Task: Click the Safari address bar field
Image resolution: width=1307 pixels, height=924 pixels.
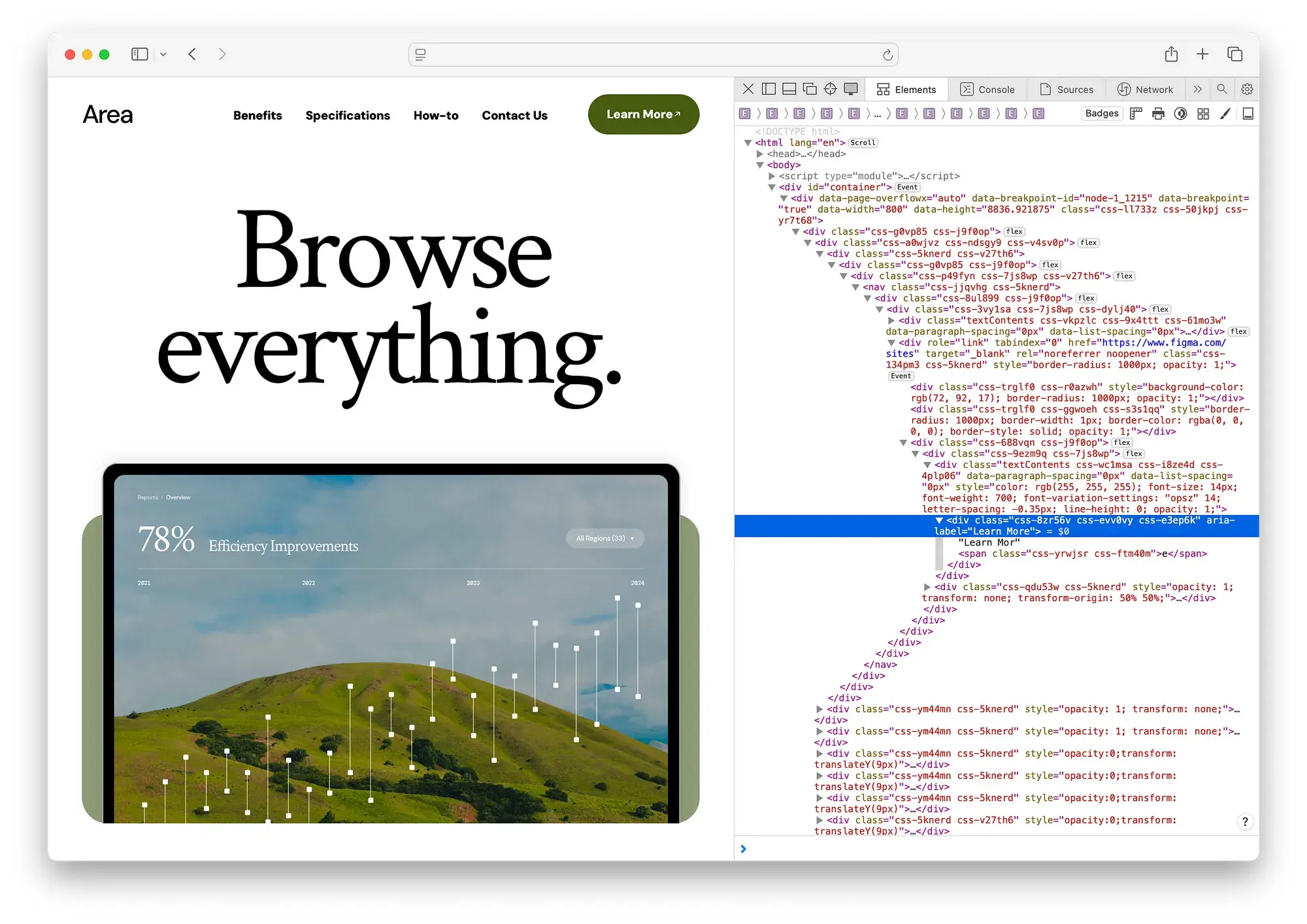Action: coord(653,54)
